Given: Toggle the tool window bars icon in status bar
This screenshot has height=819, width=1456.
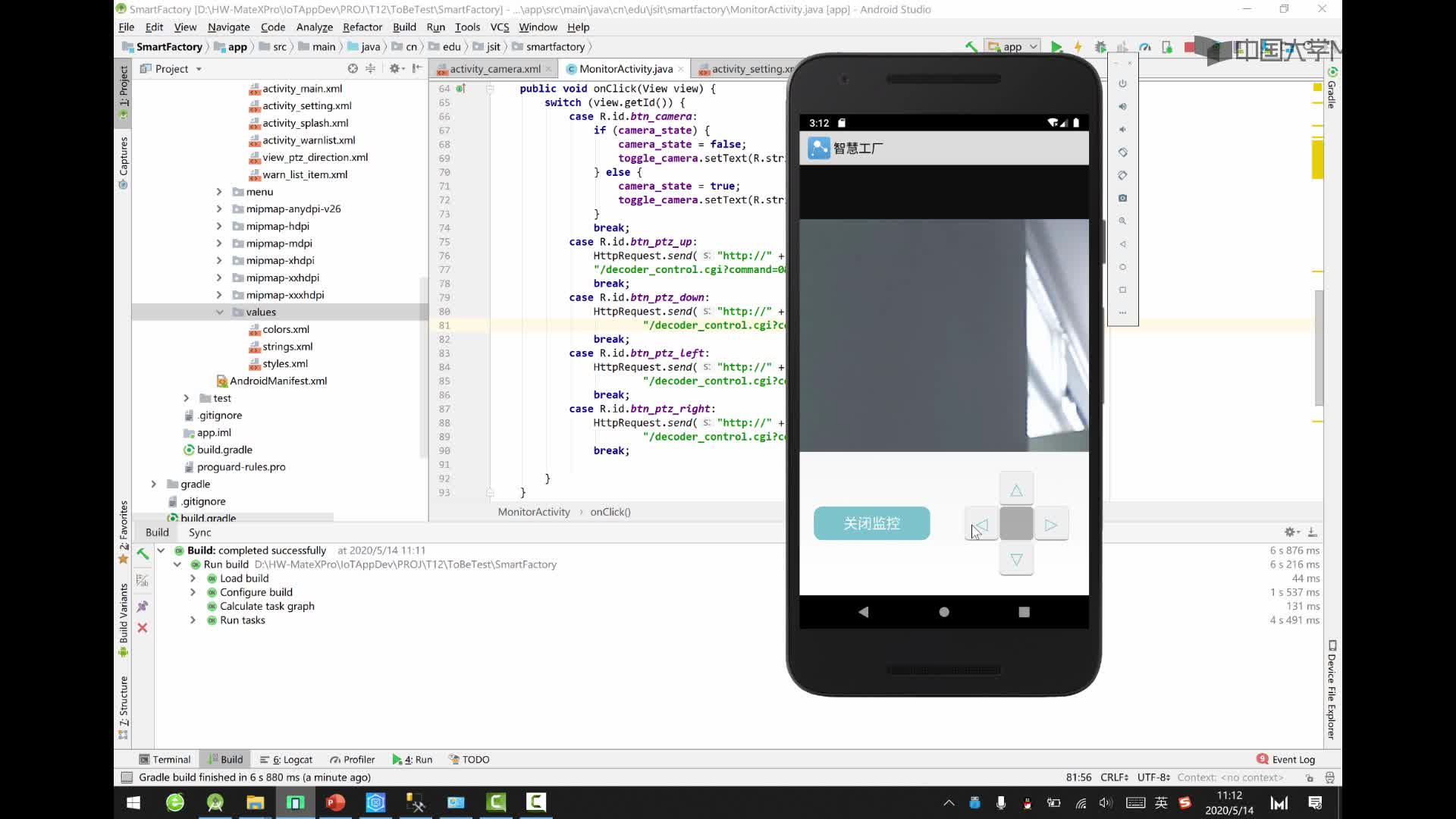Looking at the screenshot, I should (127, 777).
